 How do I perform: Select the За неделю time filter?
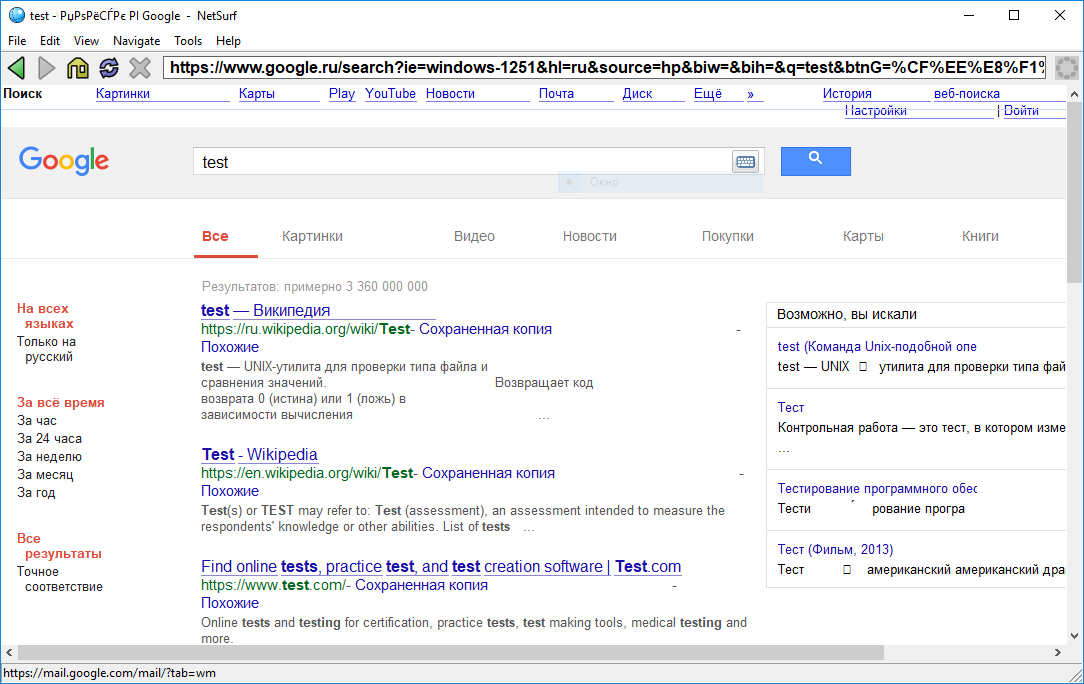click(x=45, y=457)
